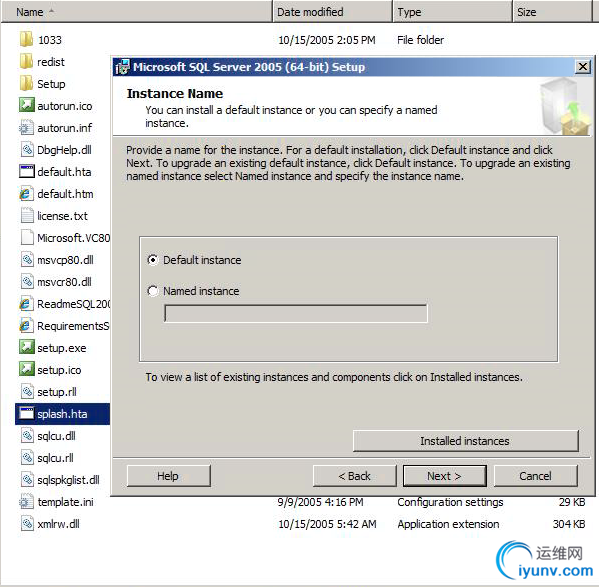Select the template.ini file icon
This screenshot has height=587, width=599.
click(26, 501)
